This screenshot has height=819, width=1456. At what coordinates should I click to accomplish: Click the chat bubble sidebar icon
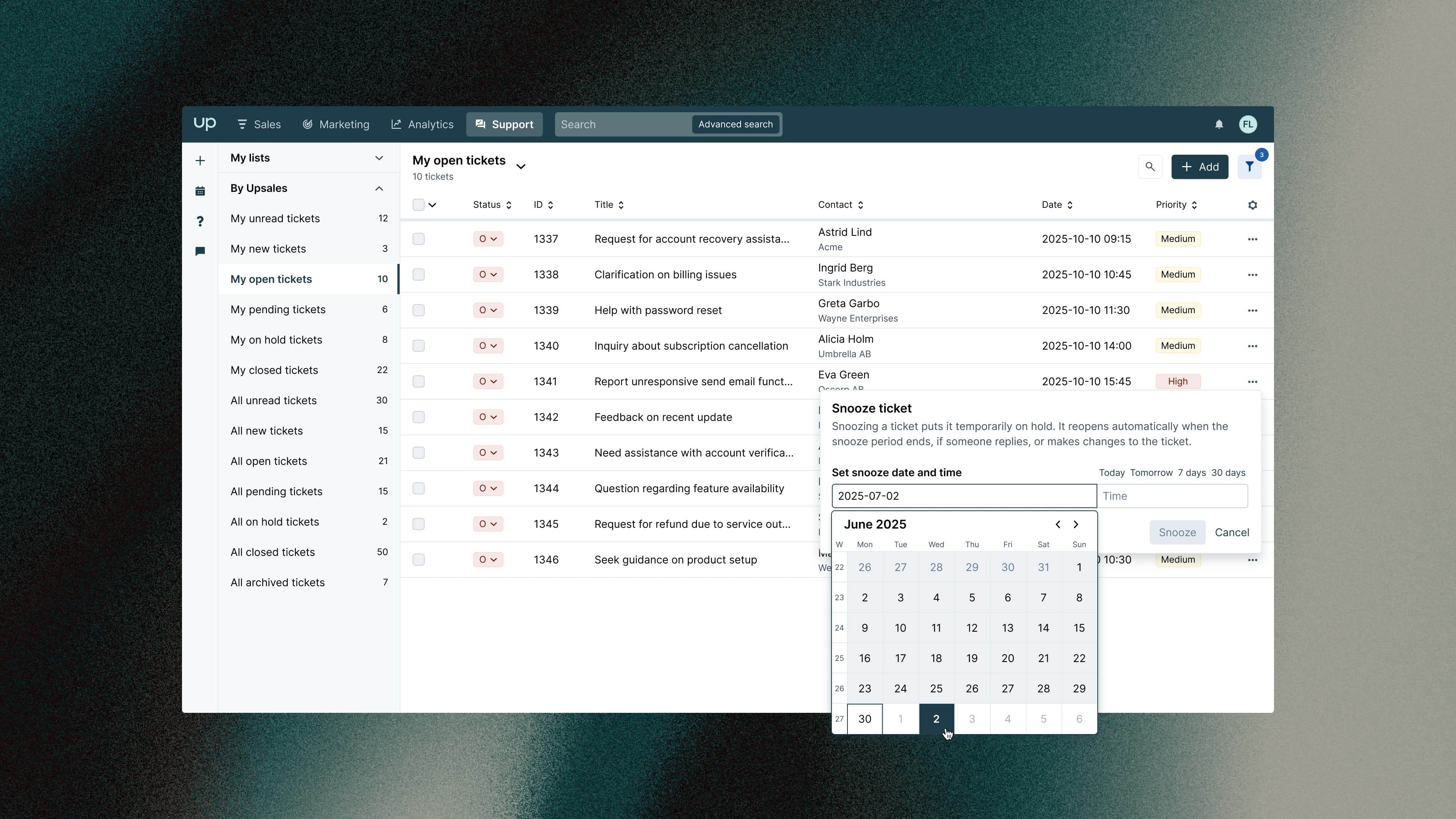[200, 251]
